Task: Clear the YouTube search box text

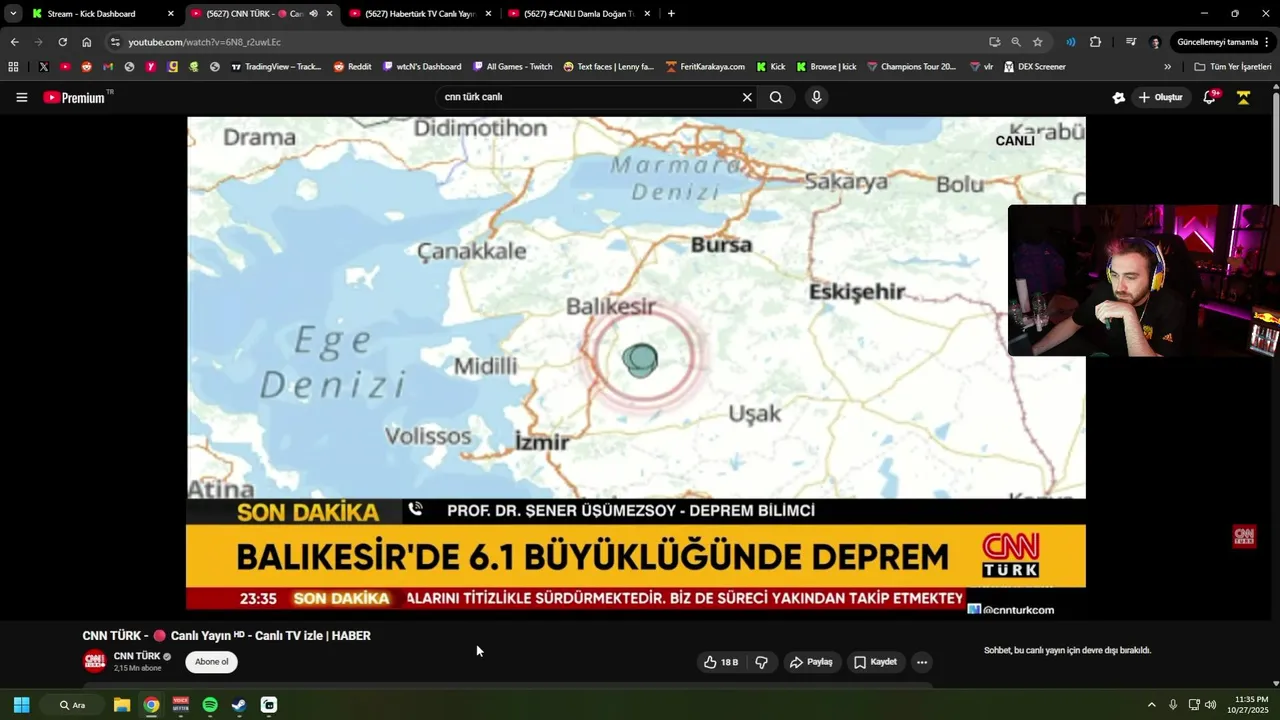Action: click(746, 97)
